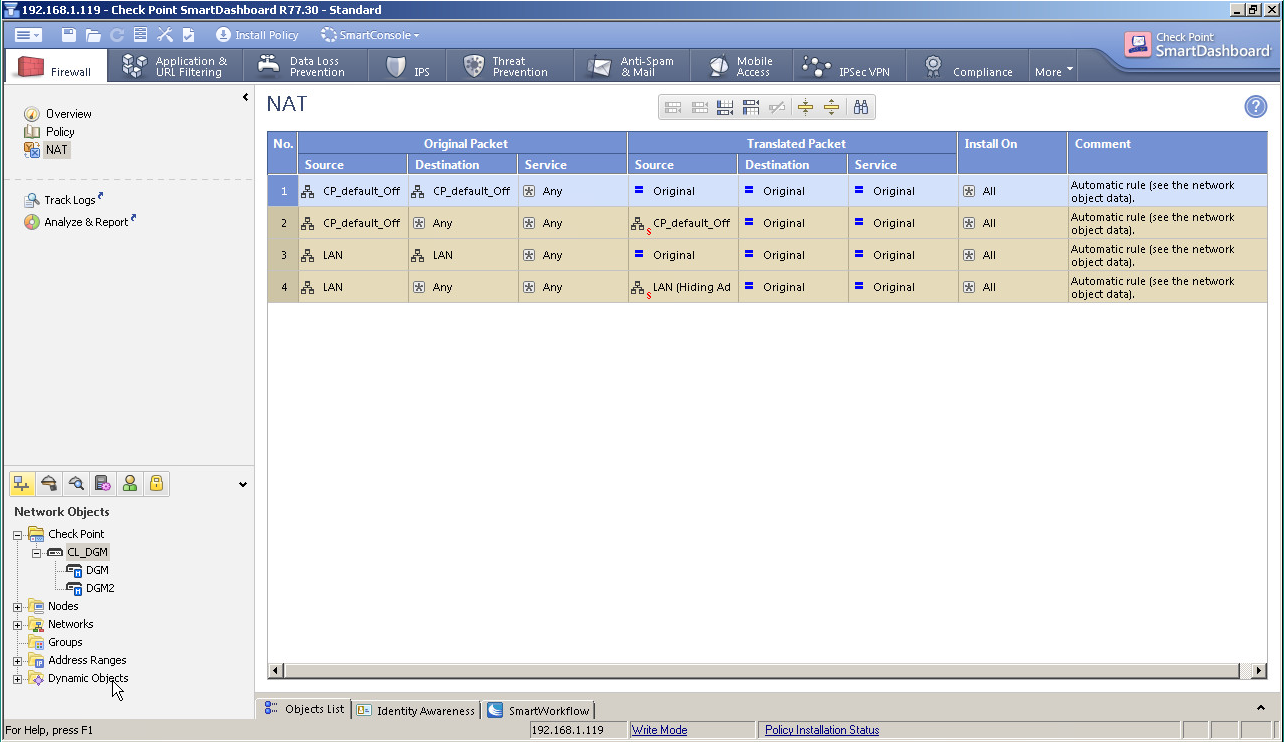The image size is (1284, 742).
Task: Click Install Policy
Action: [x=257, y=35]
